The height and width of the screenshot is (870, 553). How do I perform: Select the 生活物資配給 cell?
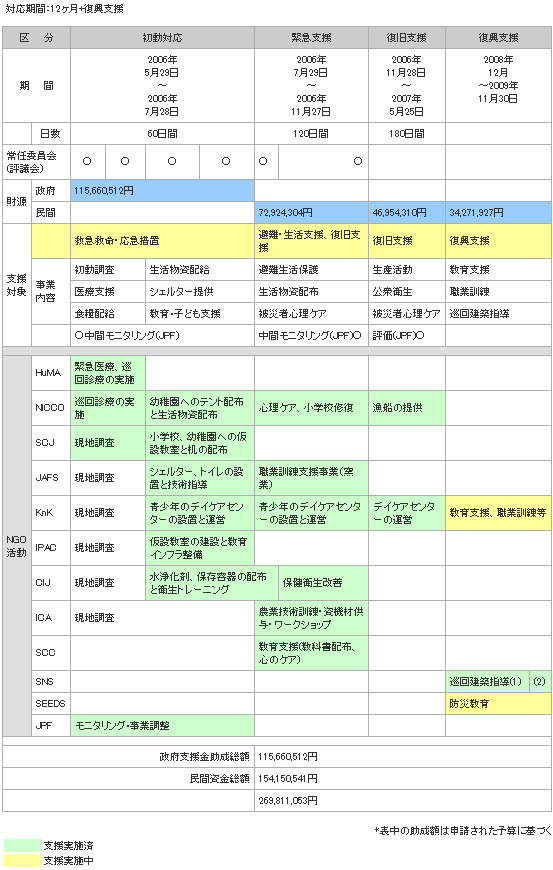click(200, 270)
